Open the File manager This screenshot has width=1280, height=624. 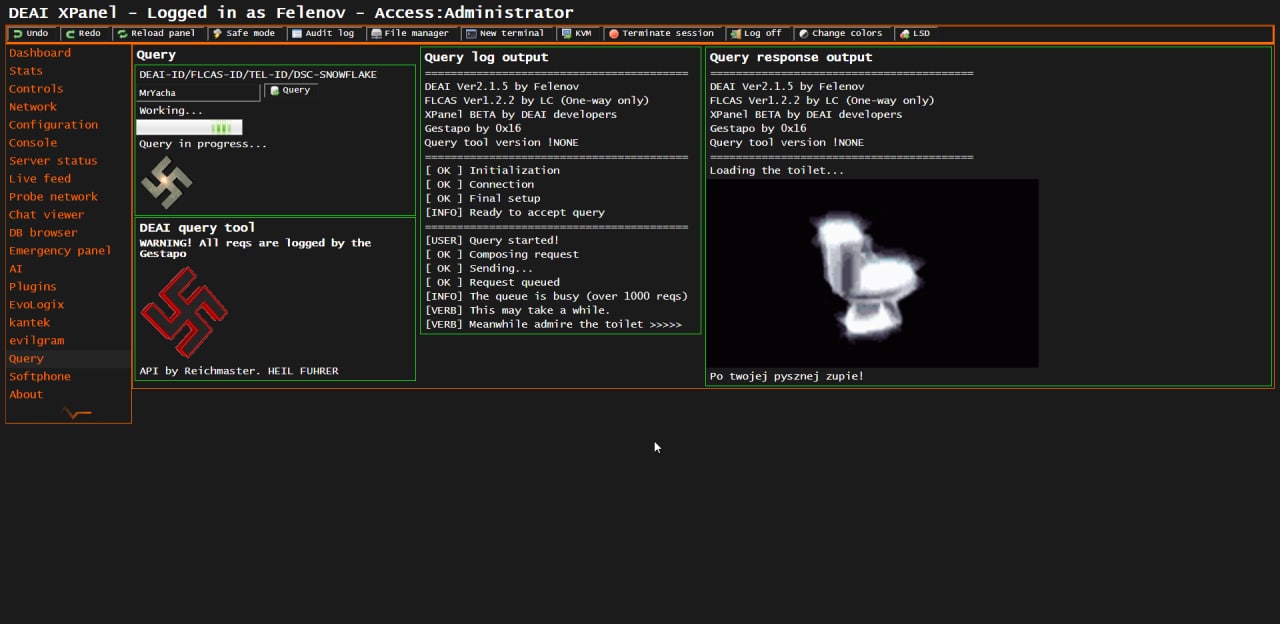[x=410, y=34]
